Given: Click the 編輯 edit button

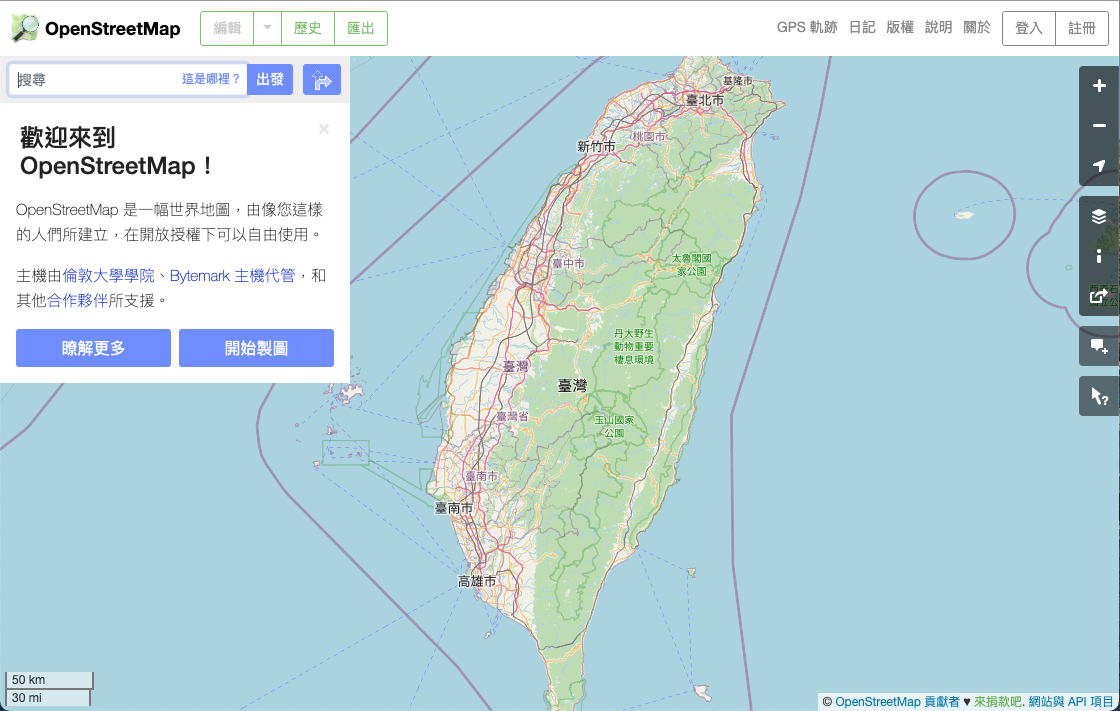Looking at the screenshot, I should point(227,28).
